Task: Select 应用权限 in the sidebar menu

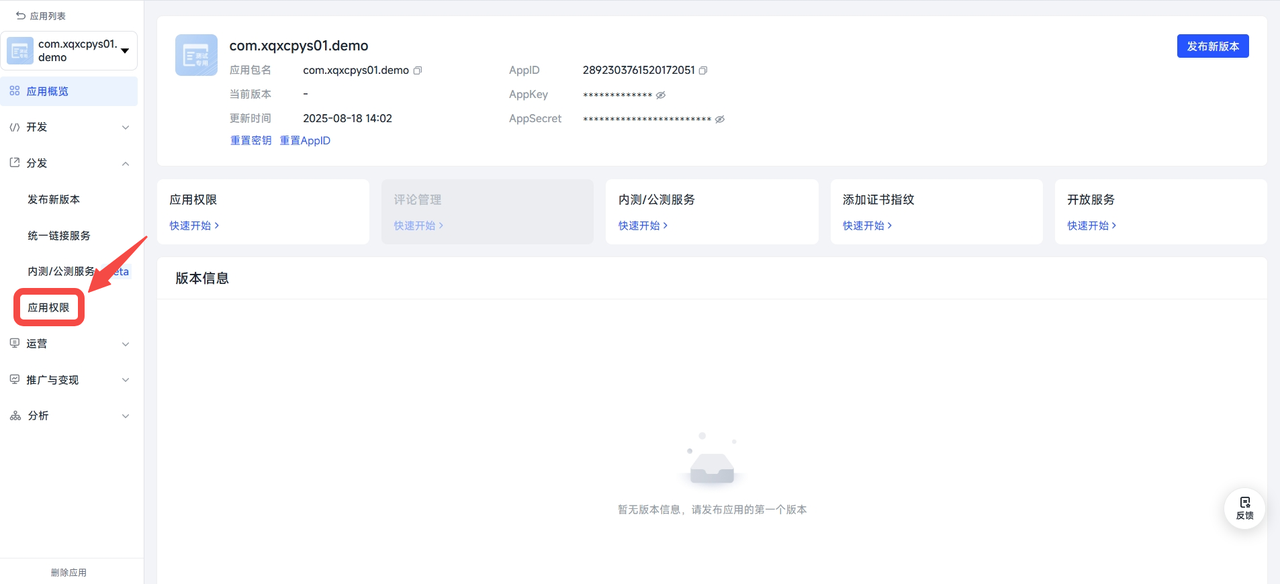Action: tap(49, 308)
